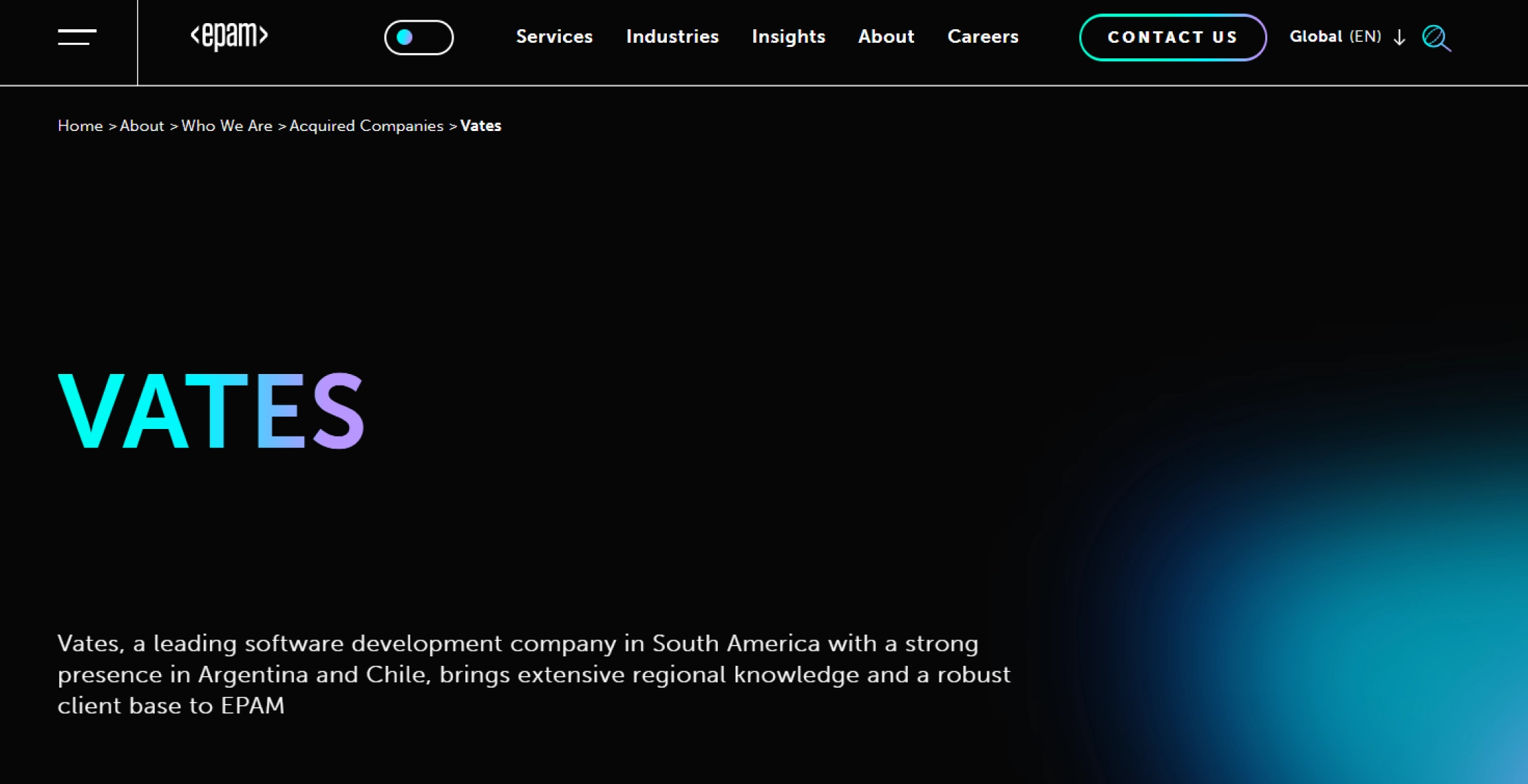This screenshot has height=784, width=1528.
Task: Expand the Global (EN) language dropdown
Action: pyautogui.click(x=1347, y=37)
